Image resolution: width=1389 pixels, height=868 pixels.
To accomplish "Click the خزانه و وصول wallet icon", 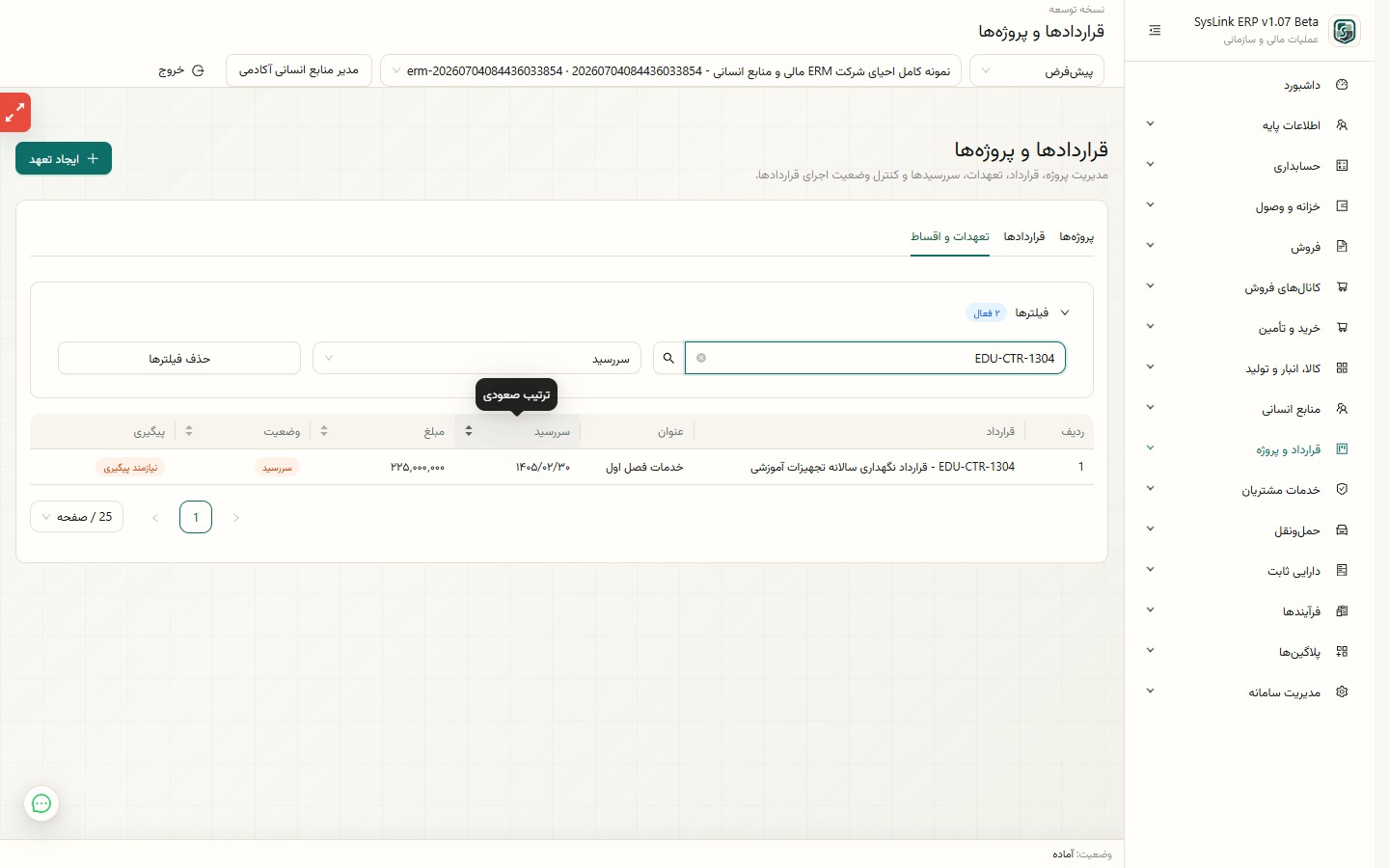I will pyautogui.click(x=1342, y=206).
